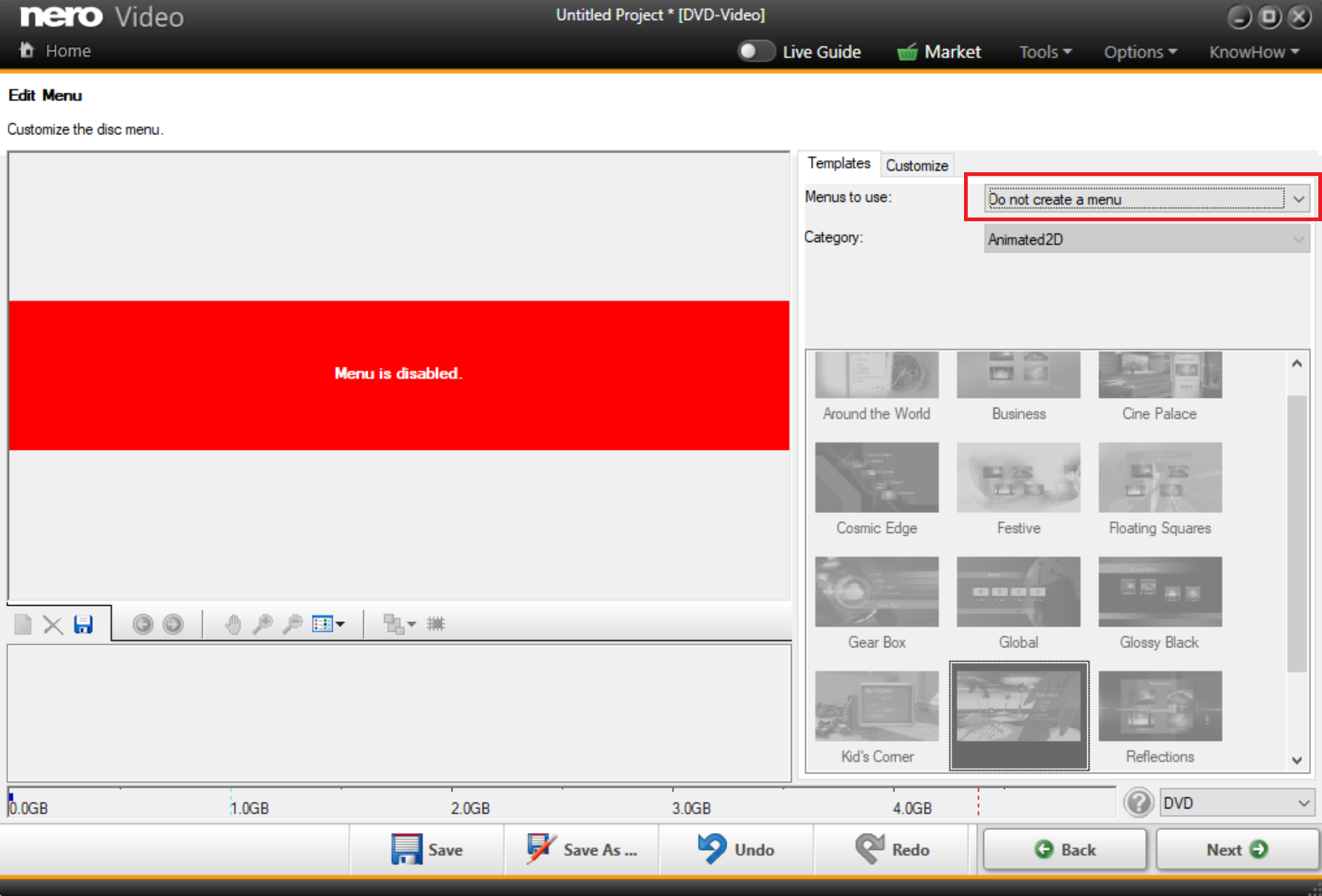This screenshot has width=1322, height=896.
Task: Click the blue floppy disk save template icon
Action: tap(83, 624)
